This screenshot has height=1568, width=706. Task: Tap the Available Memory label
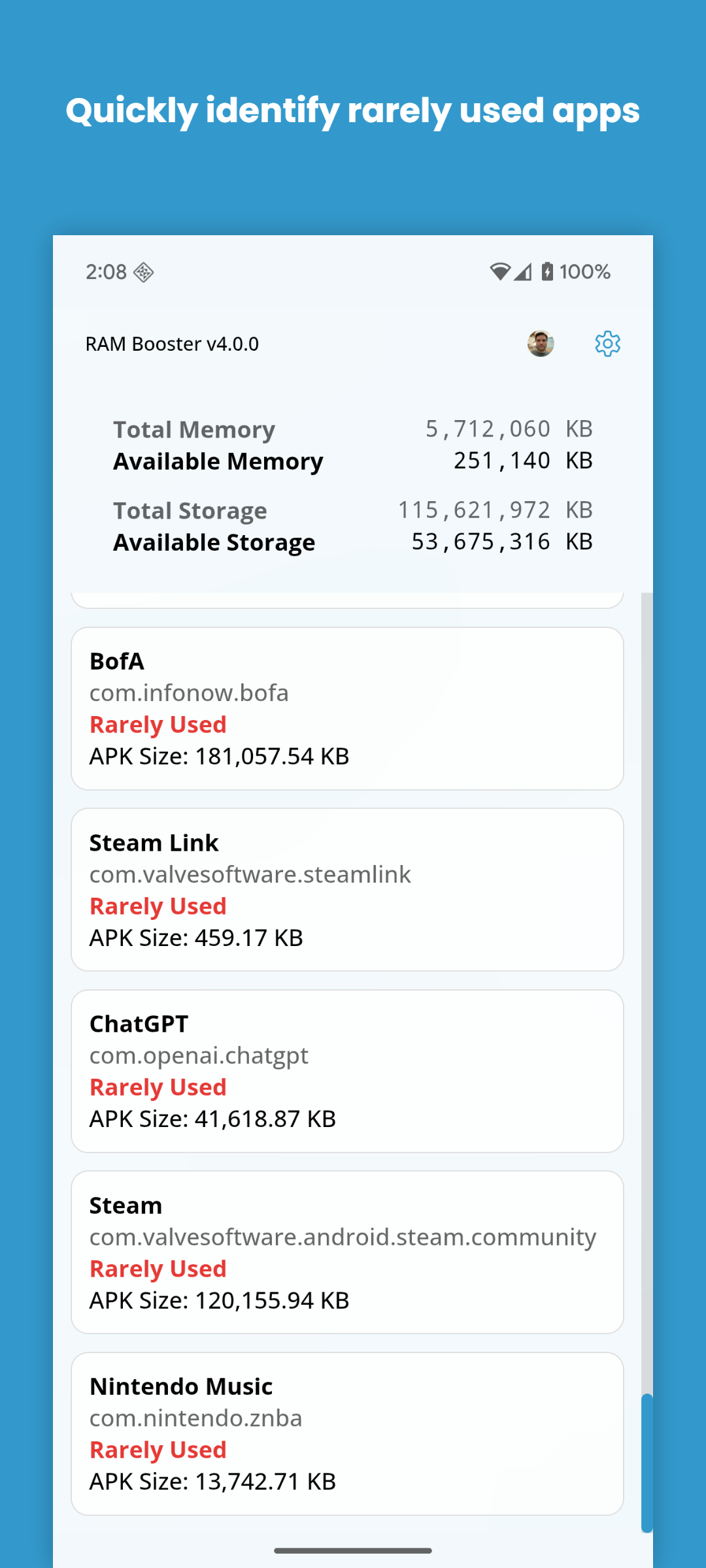[x=218, y=461]
